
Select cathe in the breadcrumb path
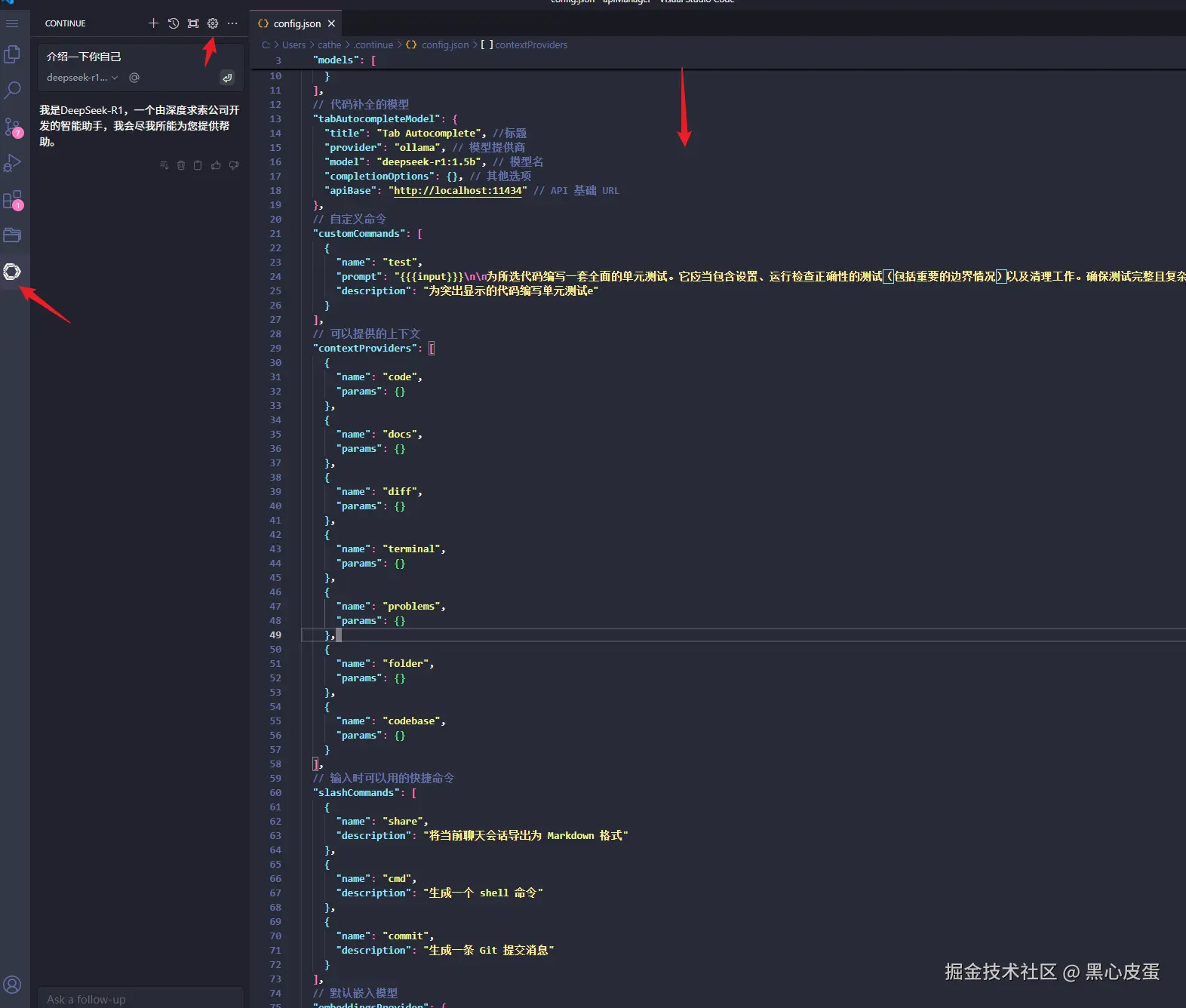[x=329, y=45]
